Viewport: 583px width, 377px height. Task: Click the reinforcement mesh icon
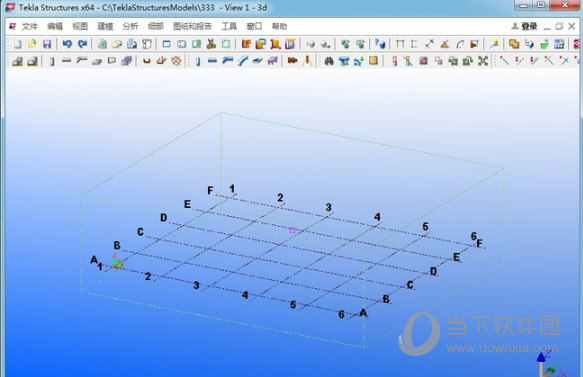pyautogui.click(x=176, y=61)
